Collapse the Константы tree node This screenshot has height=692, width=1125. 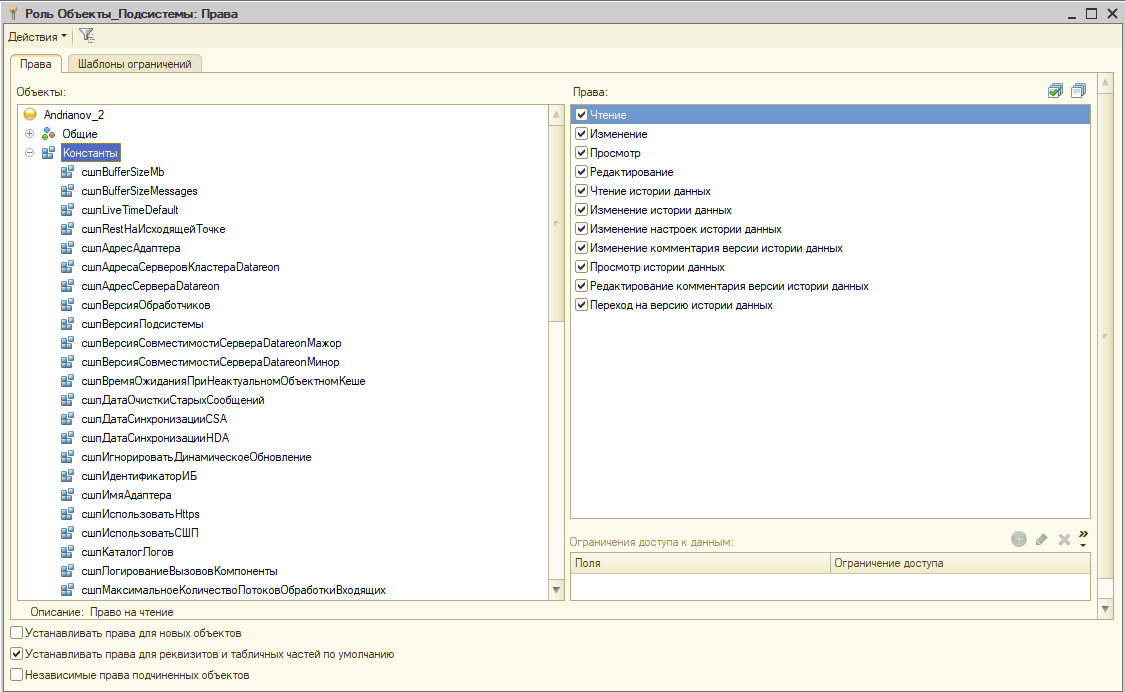pos(30,153)
